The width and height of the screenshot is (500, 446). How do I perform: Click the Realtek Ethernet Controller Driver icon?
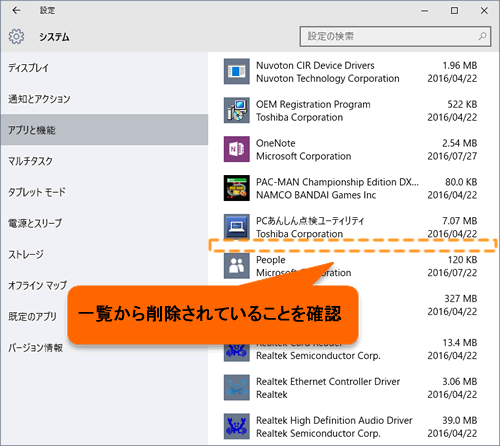tap(237, 387)
